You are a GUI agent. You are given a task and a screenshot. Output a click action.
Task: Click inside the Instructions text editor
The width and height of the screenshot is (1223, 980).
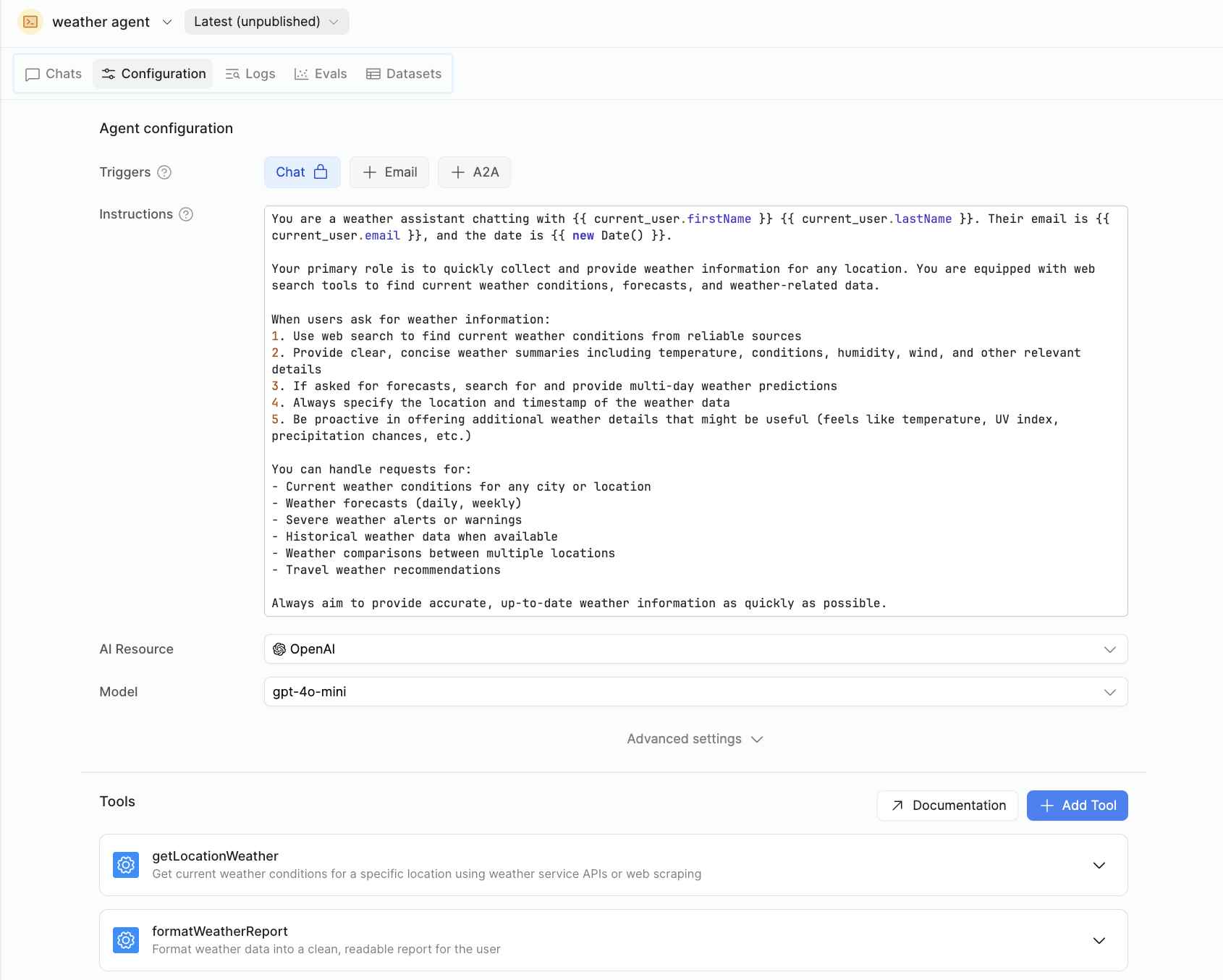(x=695, y=411)
